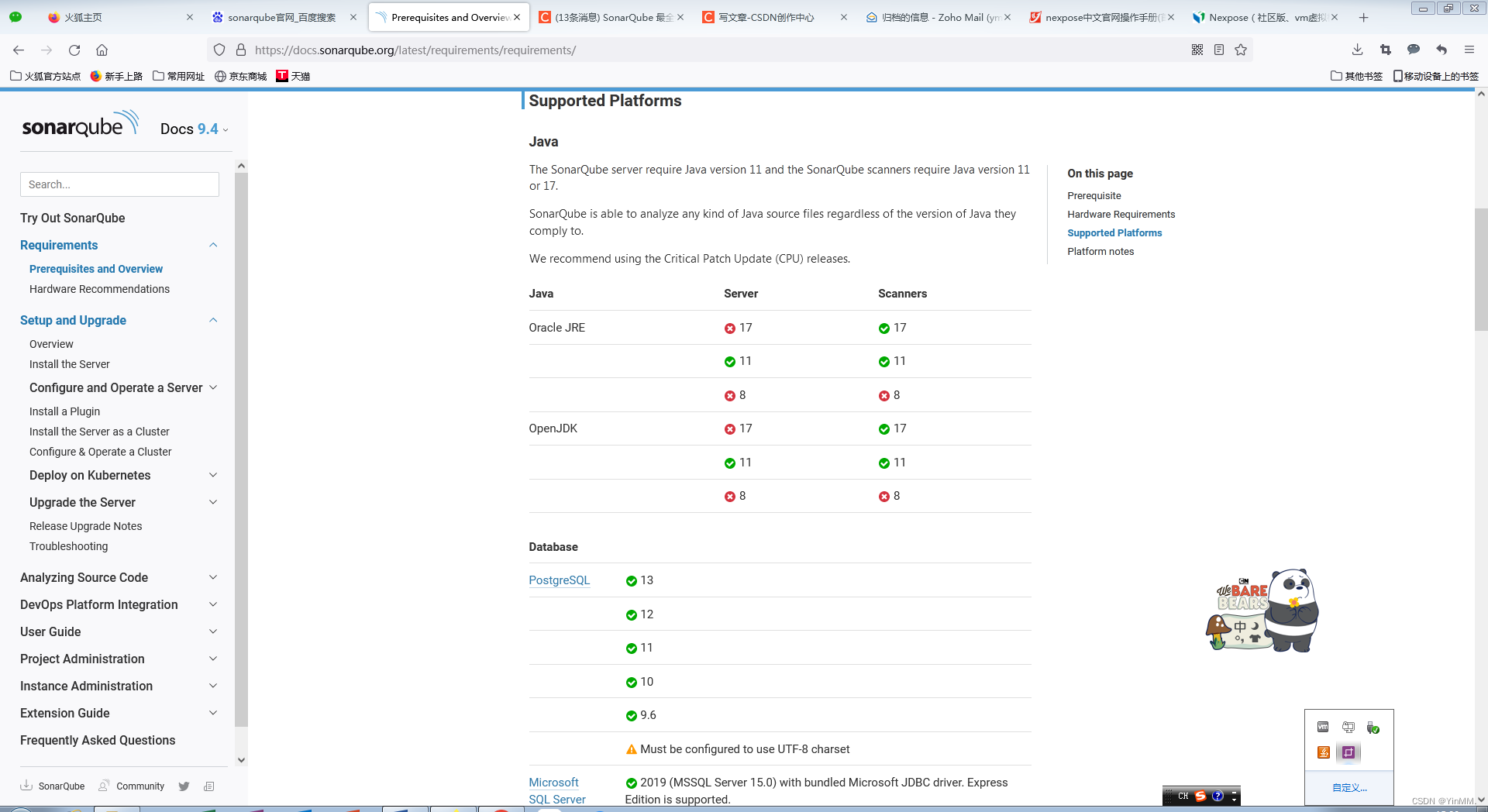Click 自定义... in the tray popup

point(1349,787)
